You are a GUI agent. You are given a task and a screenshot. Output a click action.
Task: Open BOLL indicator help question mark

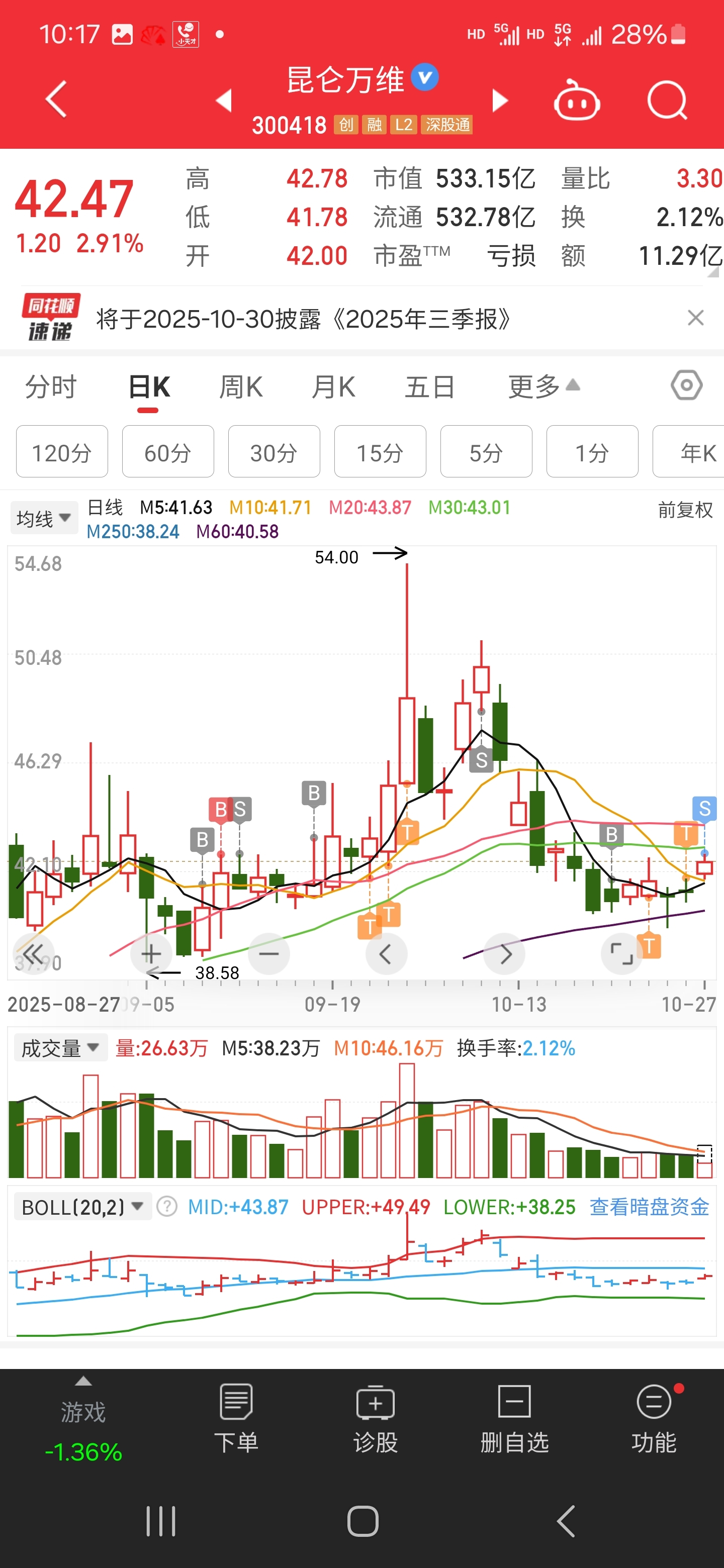[167, 1207]
